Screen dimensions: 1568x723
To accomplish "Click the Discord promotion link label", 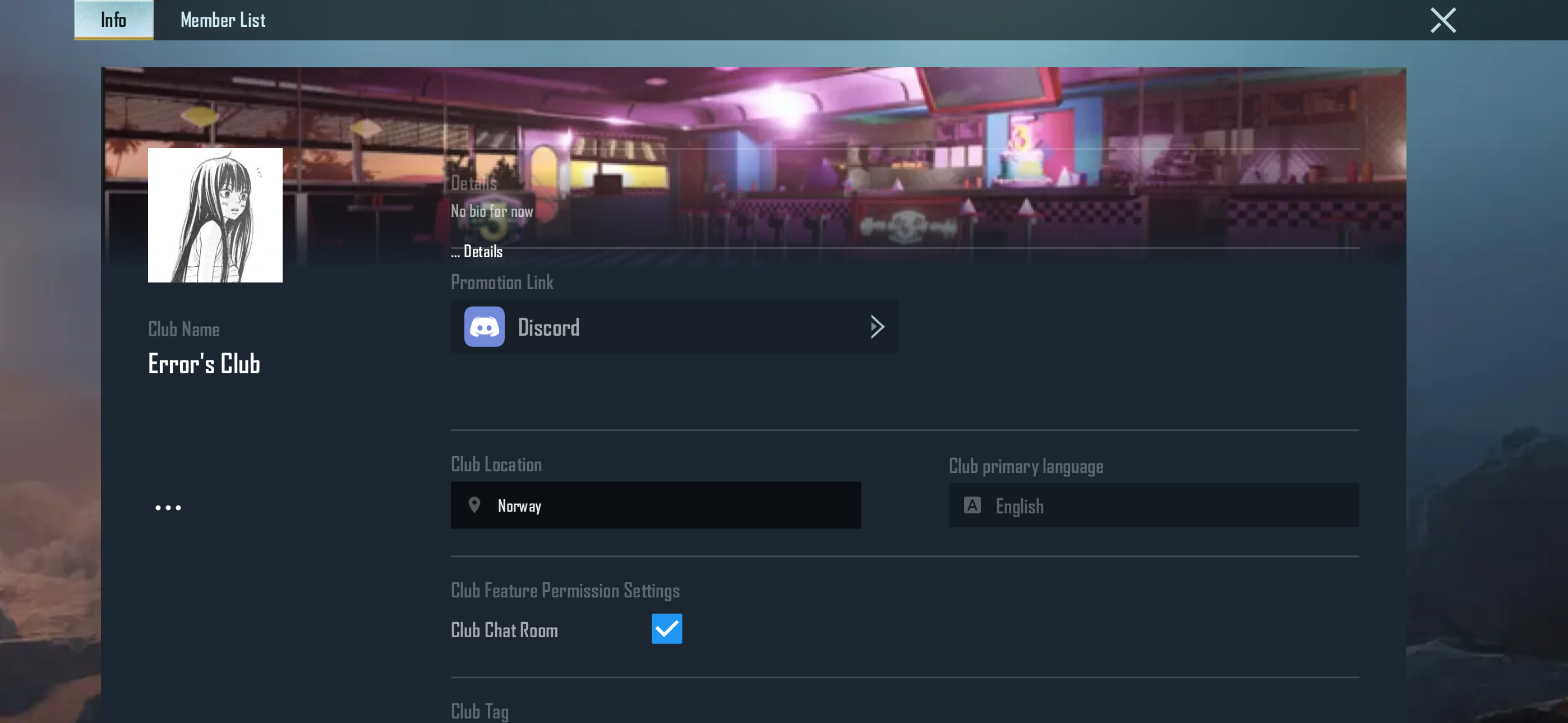I will coord(548,327).
